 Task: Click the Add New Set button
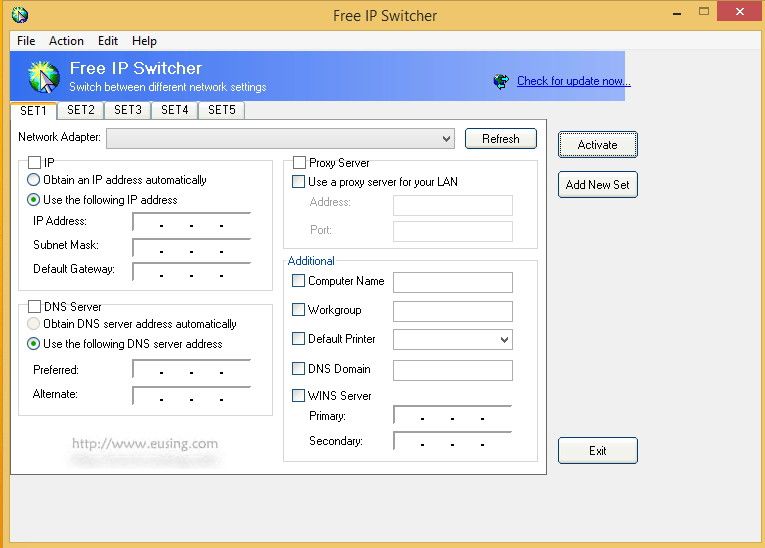click(x=597, y=184)
